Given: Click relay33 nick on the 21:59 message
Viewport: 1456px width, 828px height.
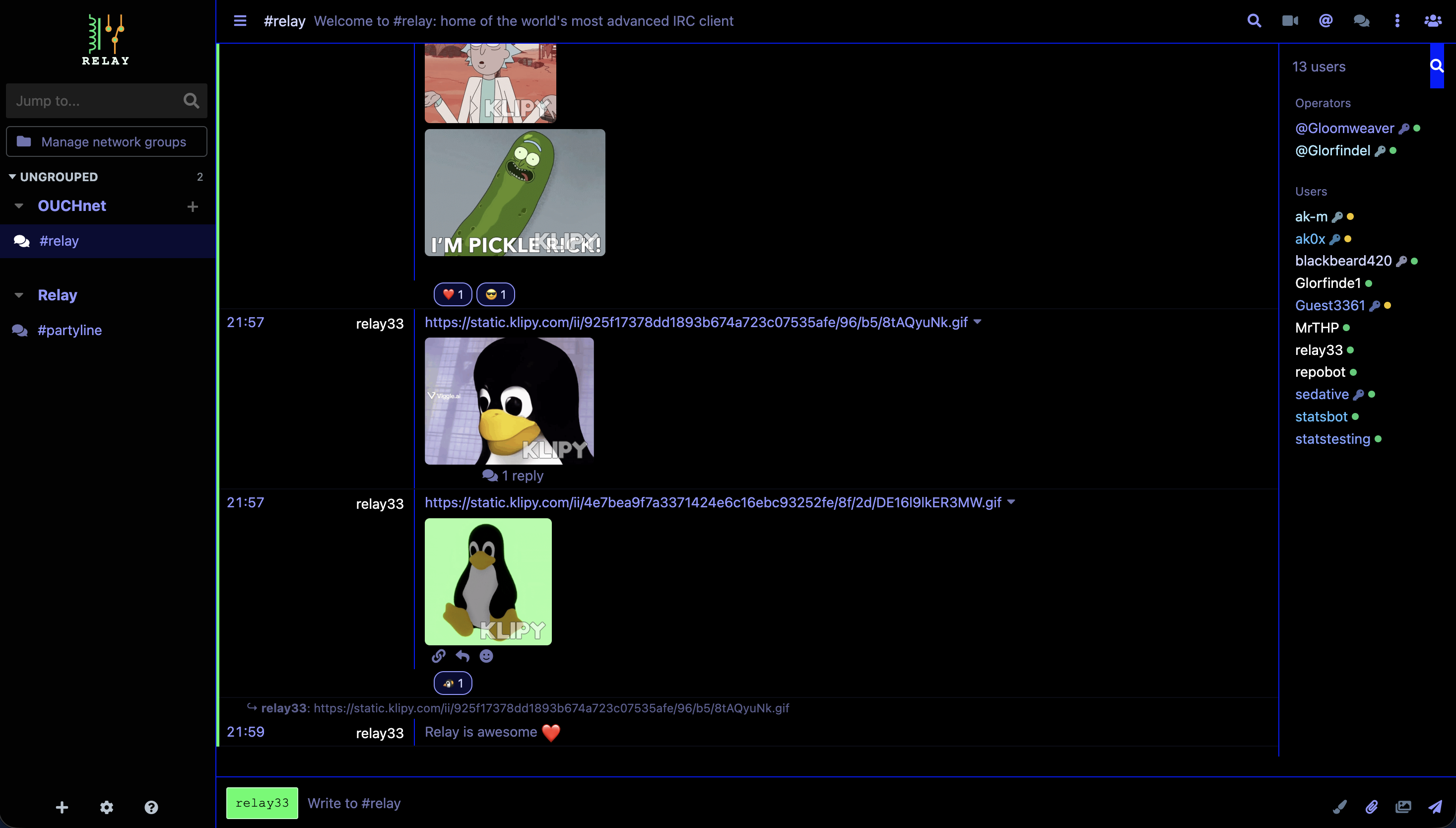Looking at the screenshot, I should click(379, 733).
